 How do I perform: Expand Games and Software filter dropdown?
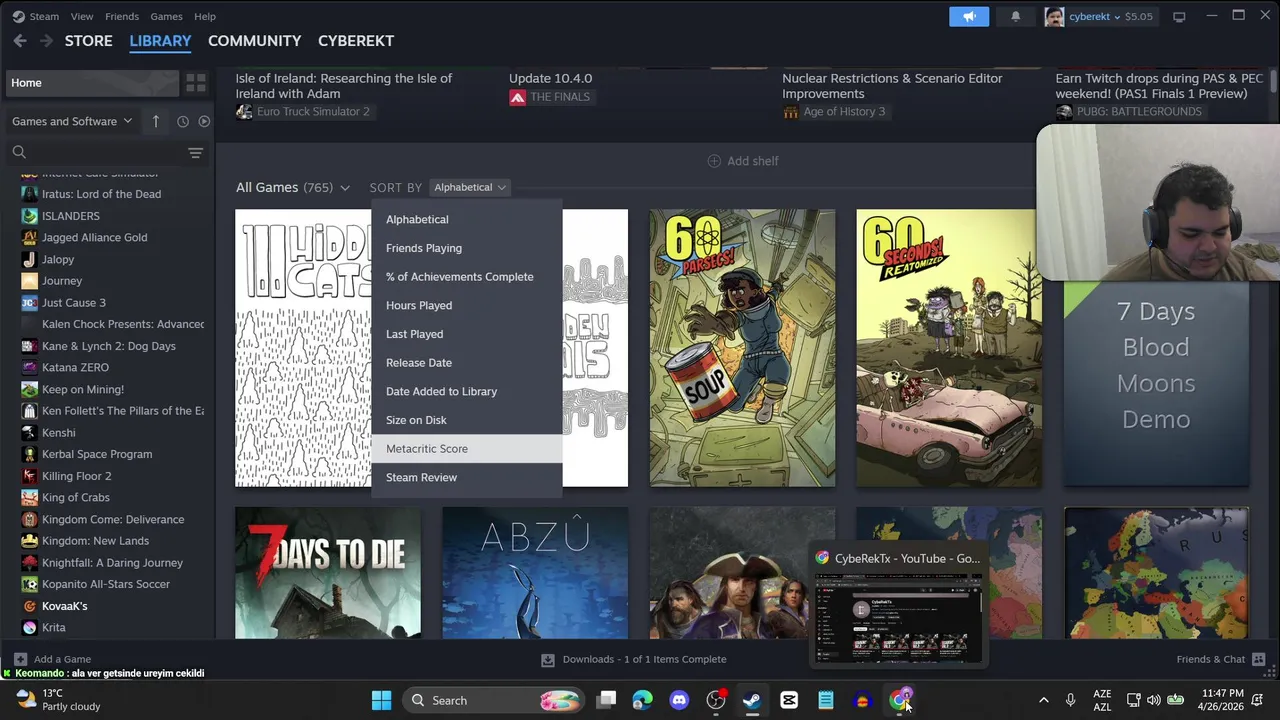(72, 121)
